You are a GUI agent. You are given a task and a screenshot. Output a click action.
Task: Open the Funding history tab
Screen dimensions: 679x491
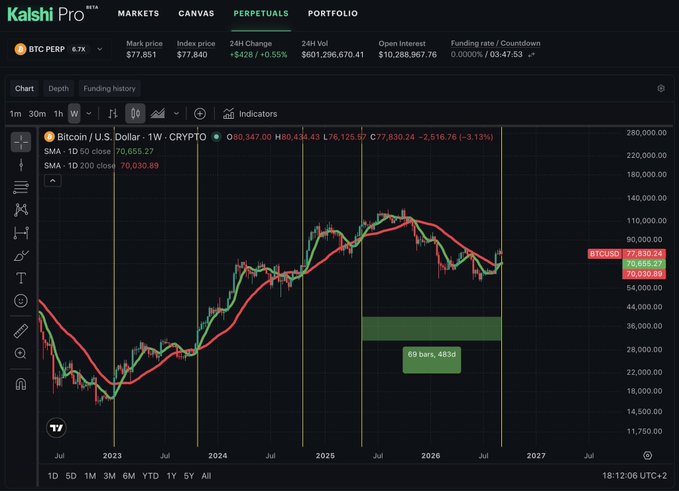pos(110,88)
